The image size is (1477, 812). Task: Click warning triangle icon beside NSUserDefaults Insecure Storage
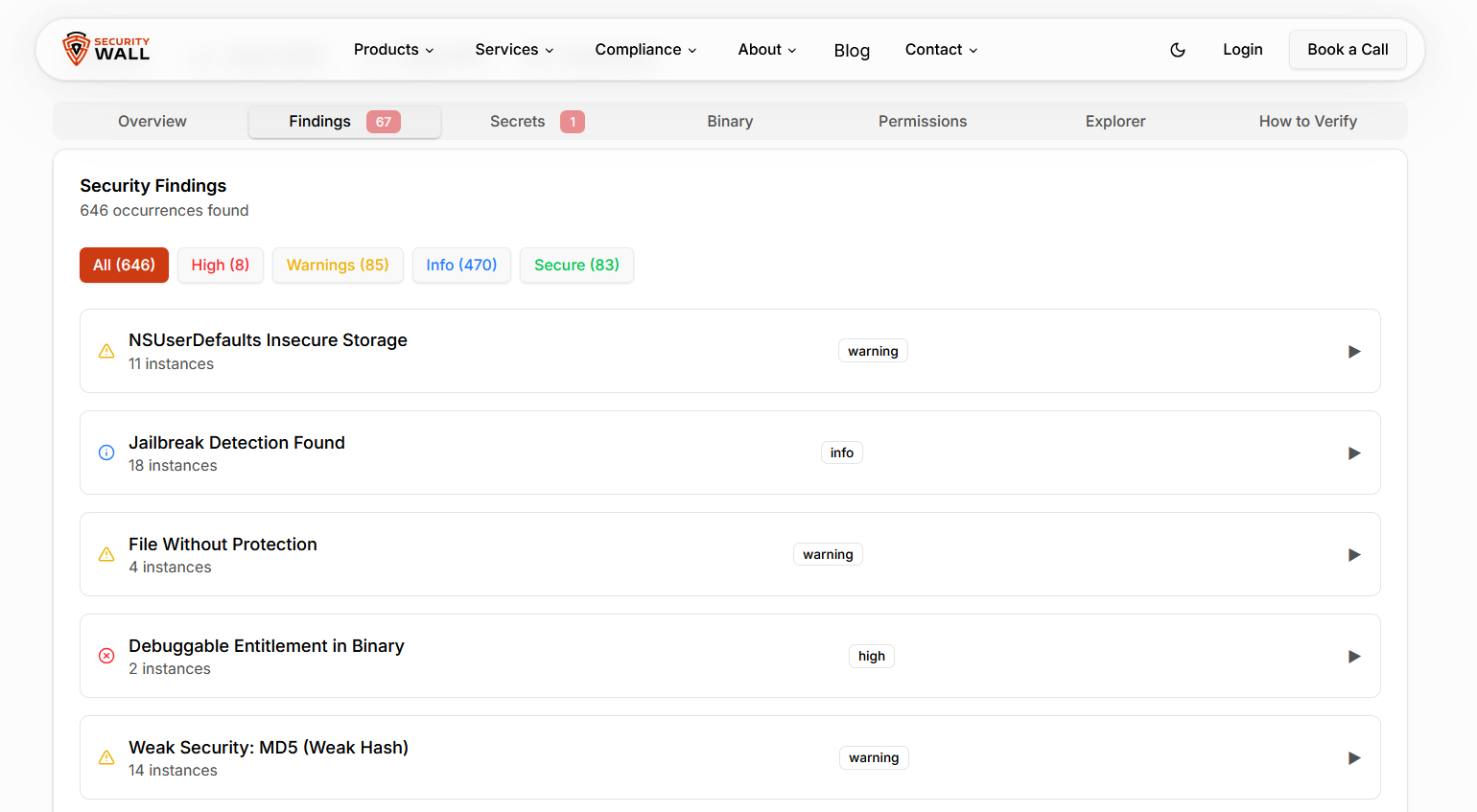106,352
